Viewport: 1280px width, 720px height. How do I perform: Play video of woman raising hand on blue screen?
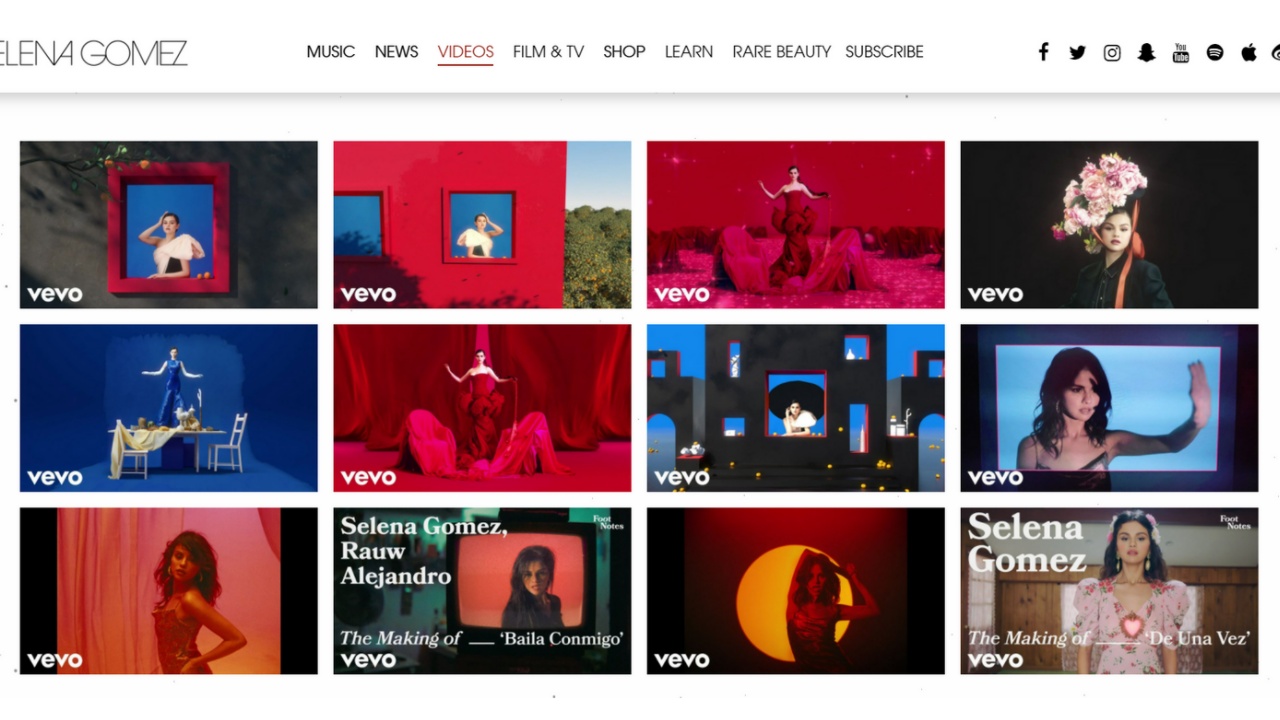tap(1109, 408)
